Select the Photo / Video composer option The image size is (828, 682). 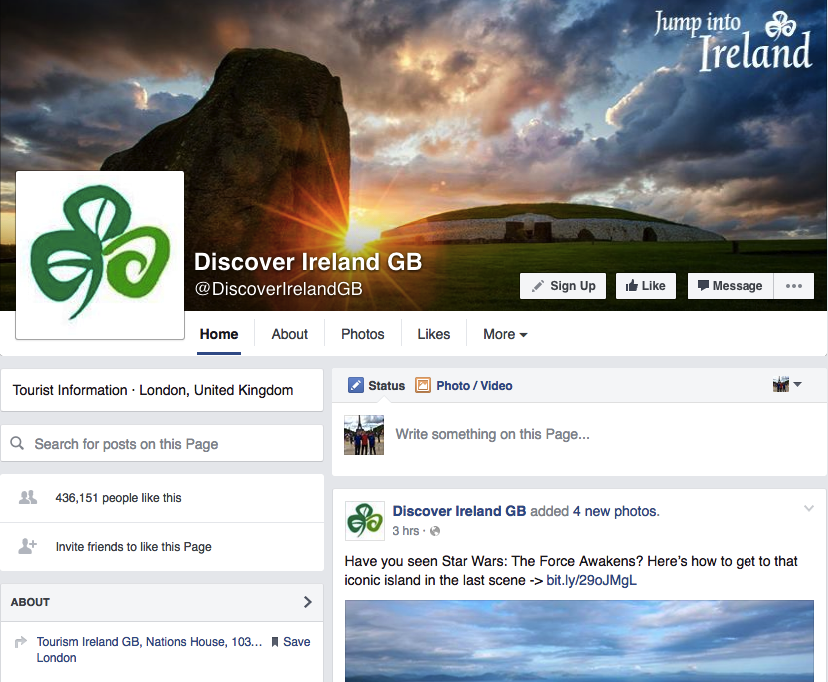point(464,385)
